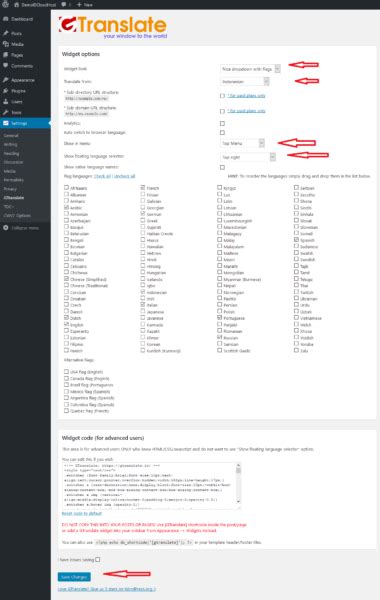
Task: Click the Love GTranslate rating link at bottom
Action: coord(107,589)
